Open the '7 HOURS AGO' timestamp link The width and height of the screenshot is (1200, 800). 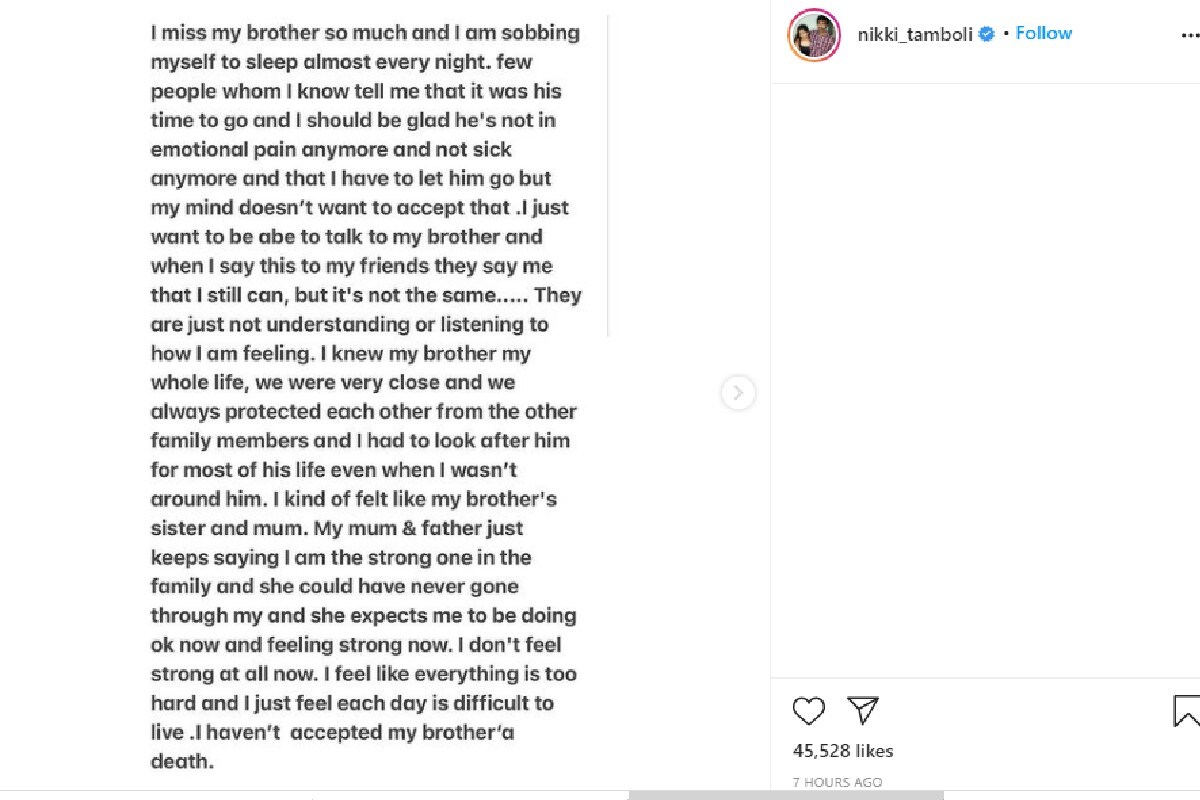click(x=837, y=782)
